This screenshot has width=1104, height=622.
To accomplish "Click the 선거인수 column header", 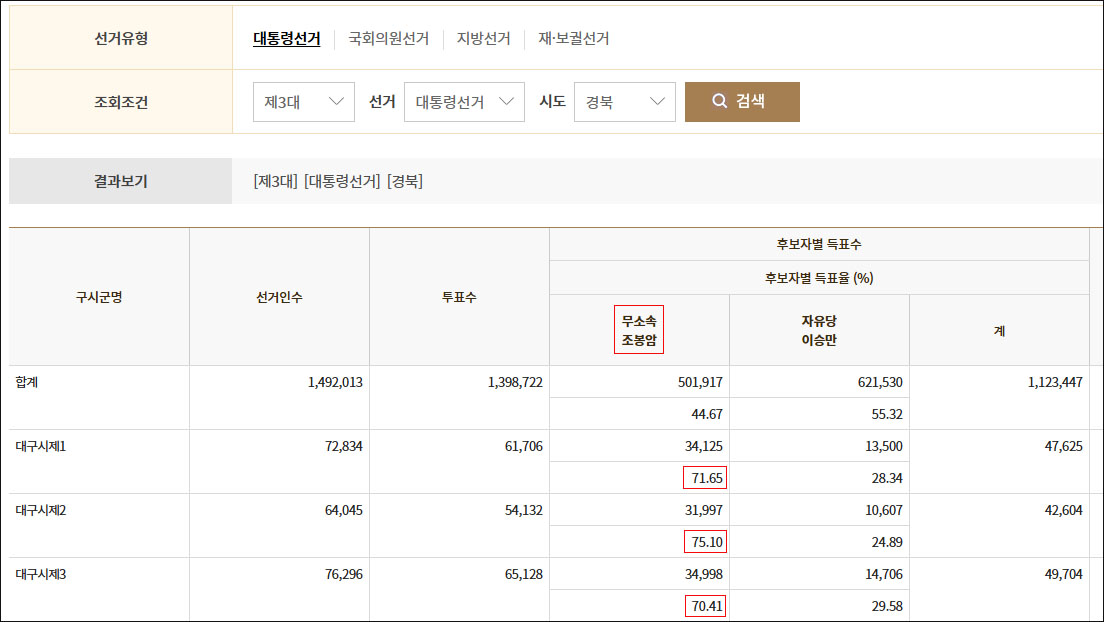I will 279,296.
